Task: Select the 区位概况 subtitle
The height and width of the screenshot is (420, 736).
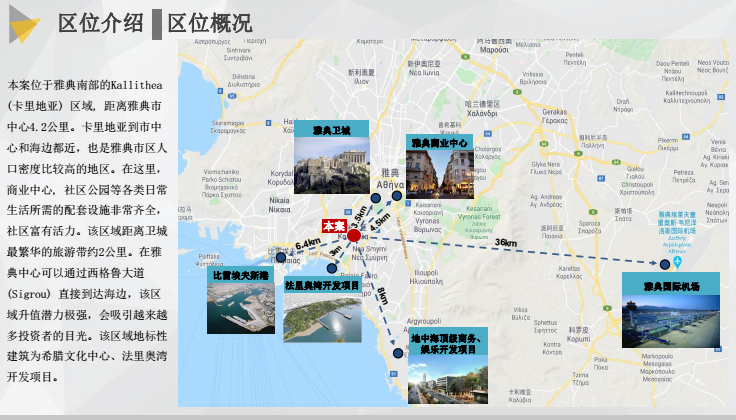Action: pyautogui.click(x=210, y=23)
